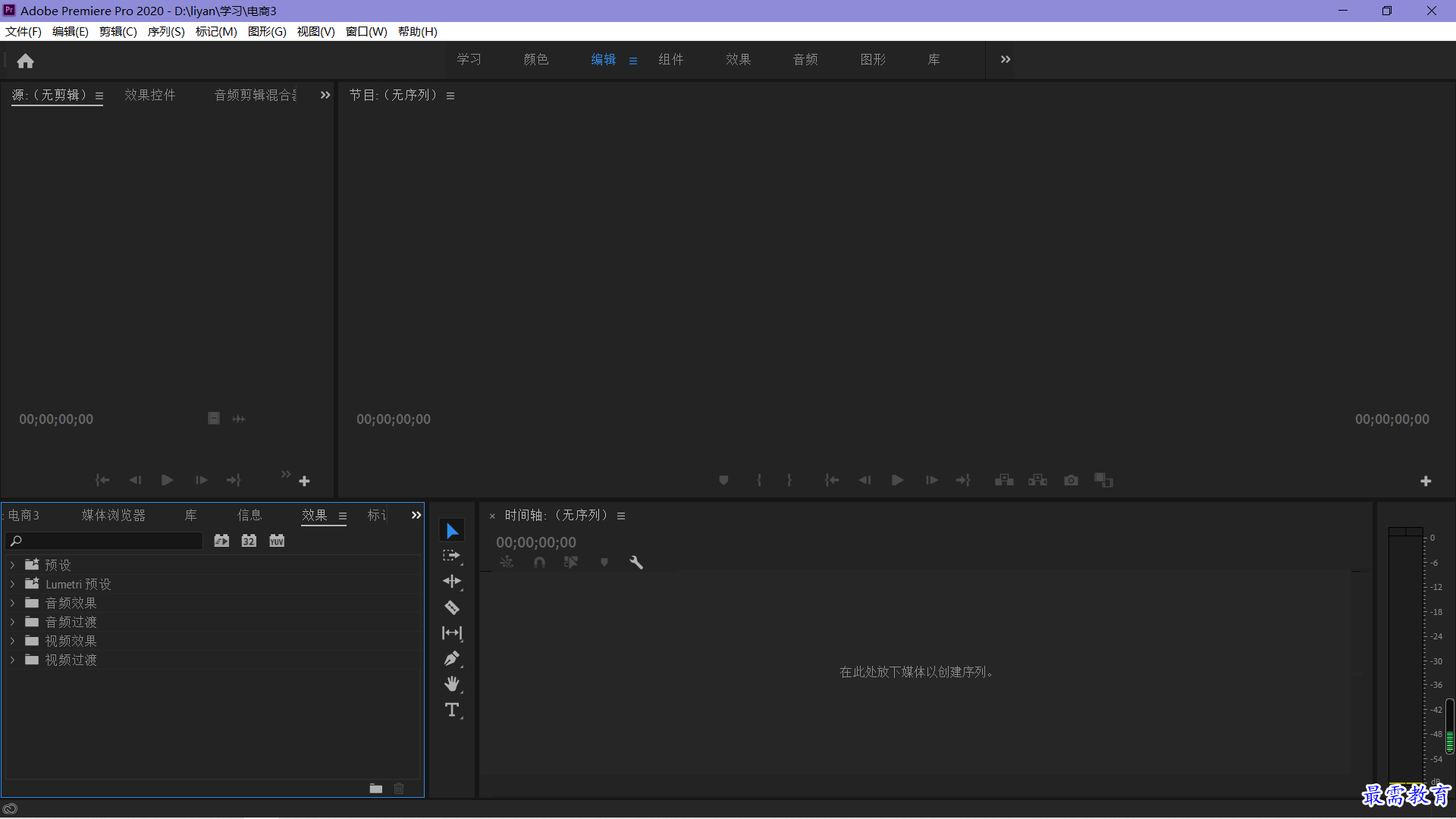Expand the 视频过渡 folder
Image resolution: width=1456 pixels, height=819 pixels.
[x=12, y=660]
